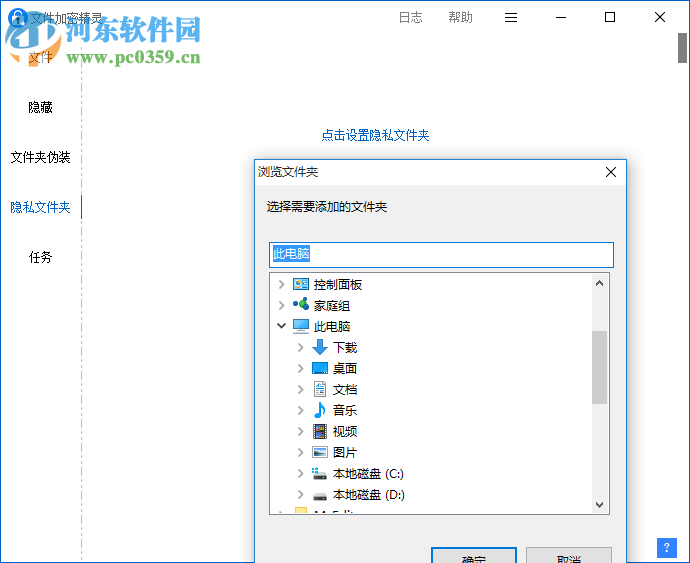Viewport: 690px width, 563px height.
Task: Click the folder tree scrollbar thumb
Action: (599, 367)
